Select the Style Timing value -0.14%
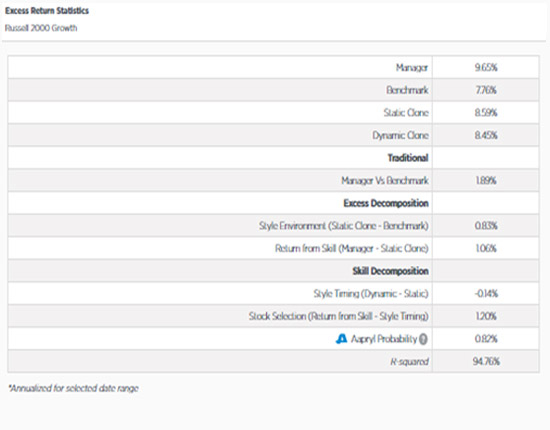 click(486, 294)
